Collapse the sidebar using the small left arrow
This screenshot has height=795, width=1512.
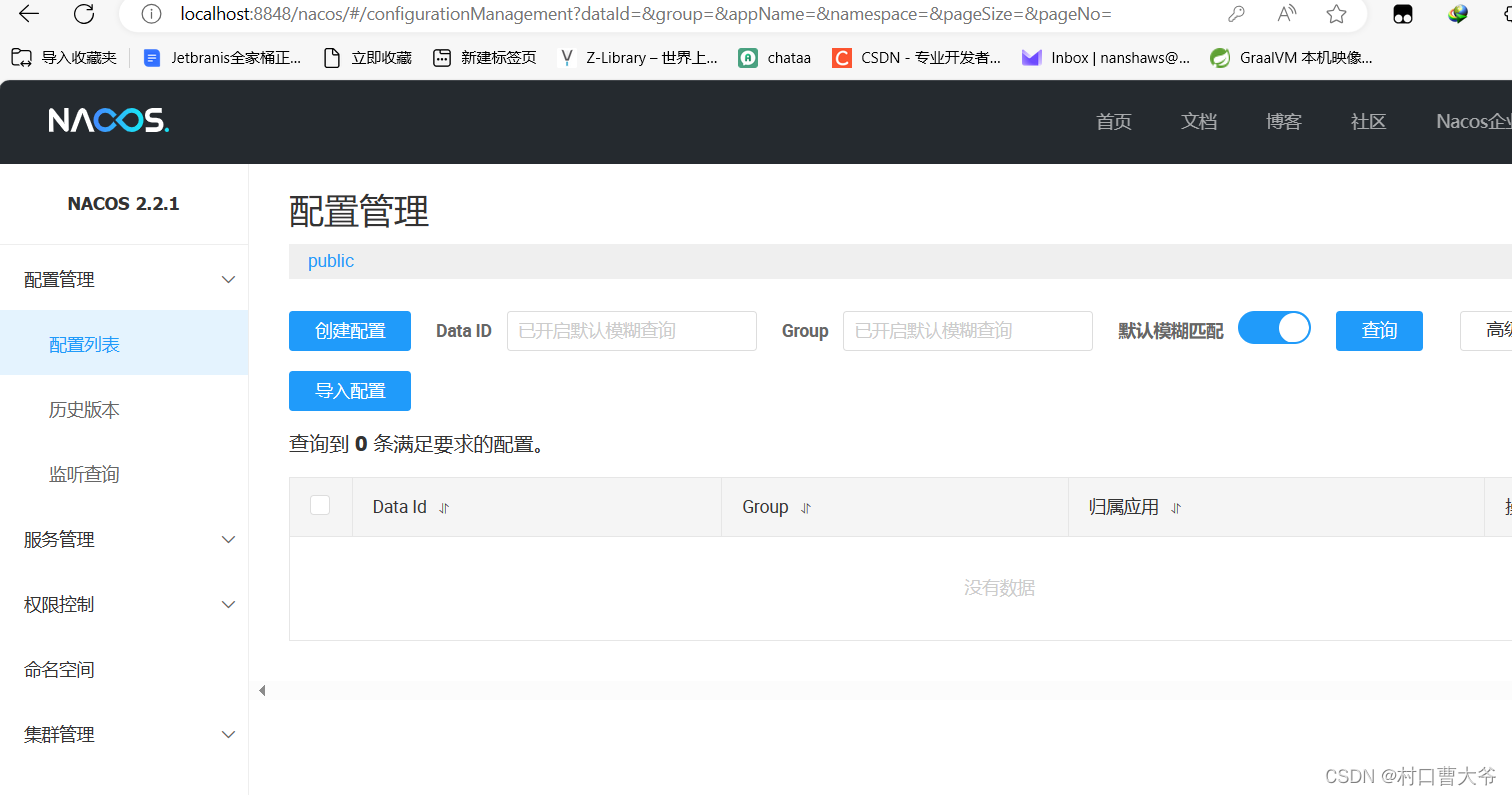click(261, 689)
